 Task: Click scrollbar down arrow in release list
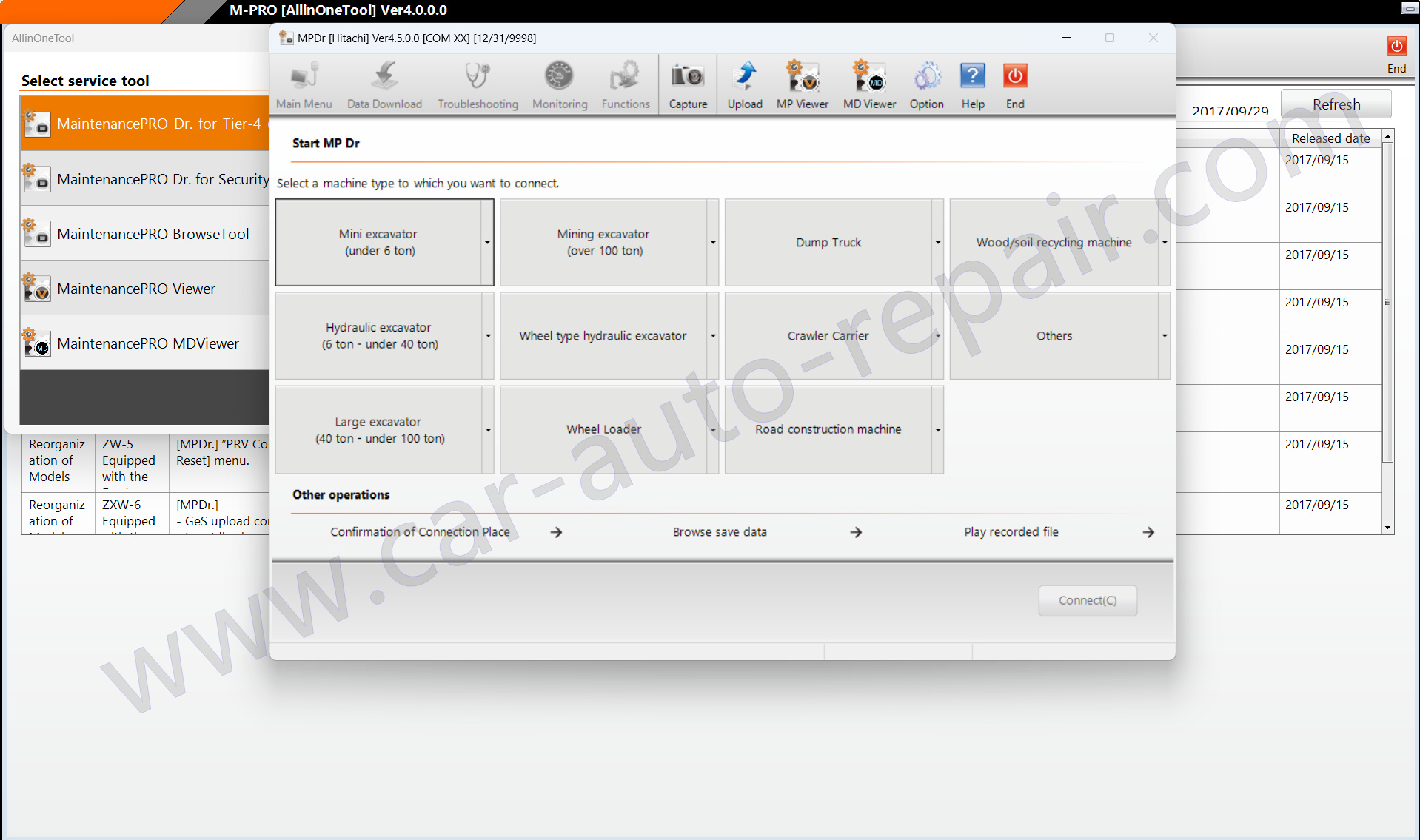(1388, 528)
